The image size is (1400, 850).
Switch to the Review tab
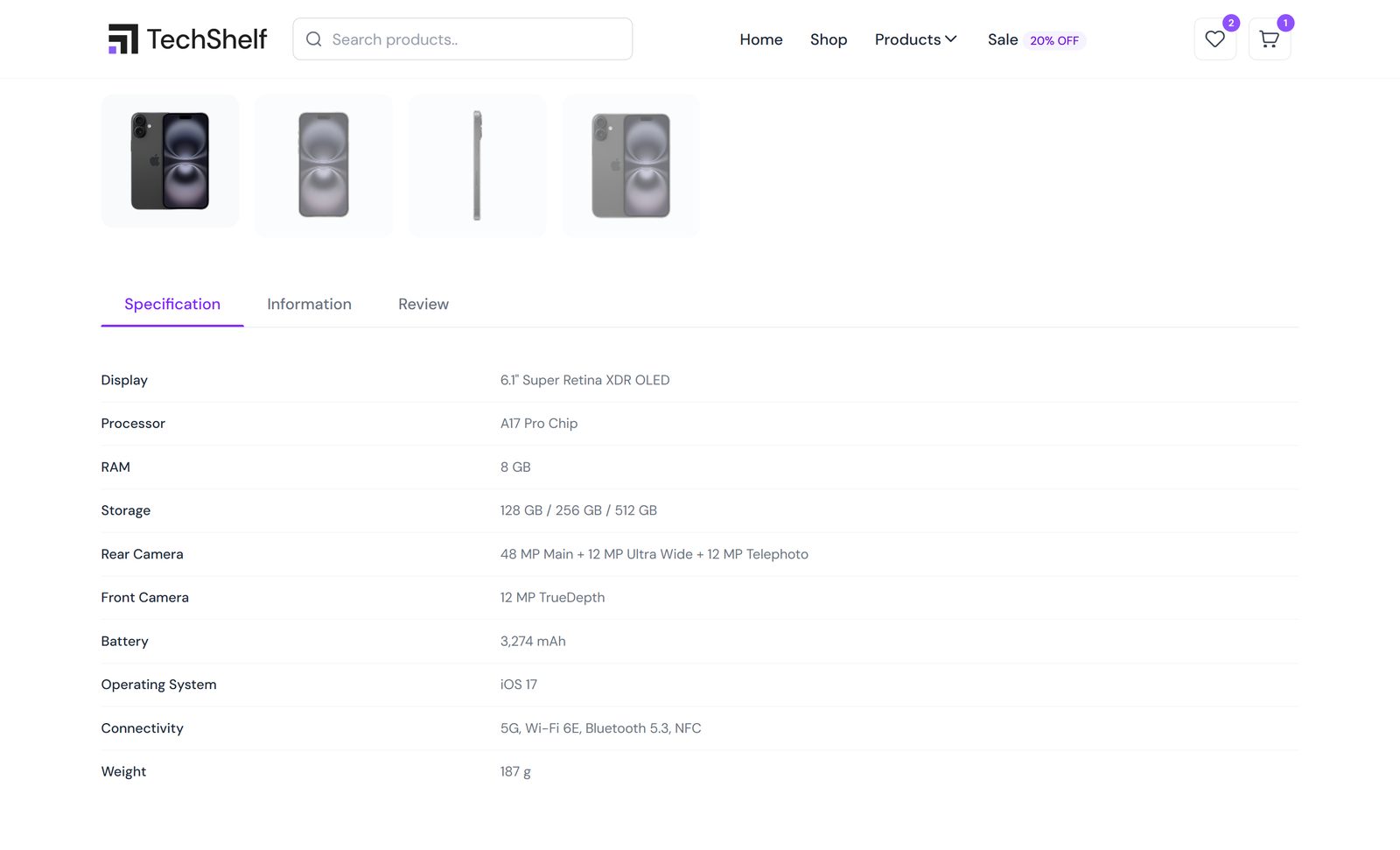click(x=423, y=305)
